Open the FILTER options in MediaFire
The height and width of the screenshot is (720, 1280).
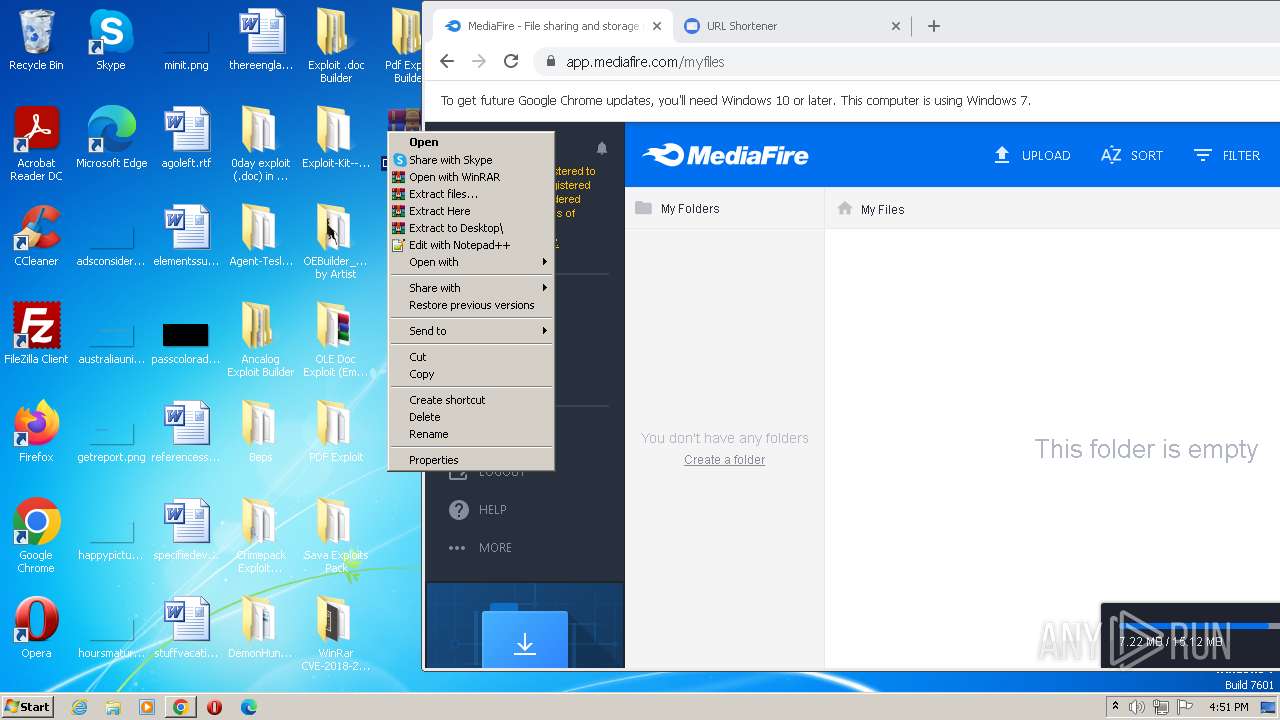pyautogui.click(x=1227, y=155)
